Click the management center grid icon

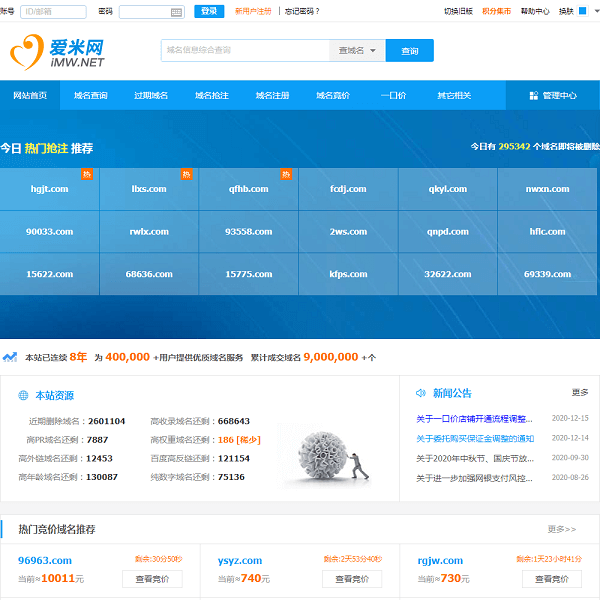tap(533, 96)
